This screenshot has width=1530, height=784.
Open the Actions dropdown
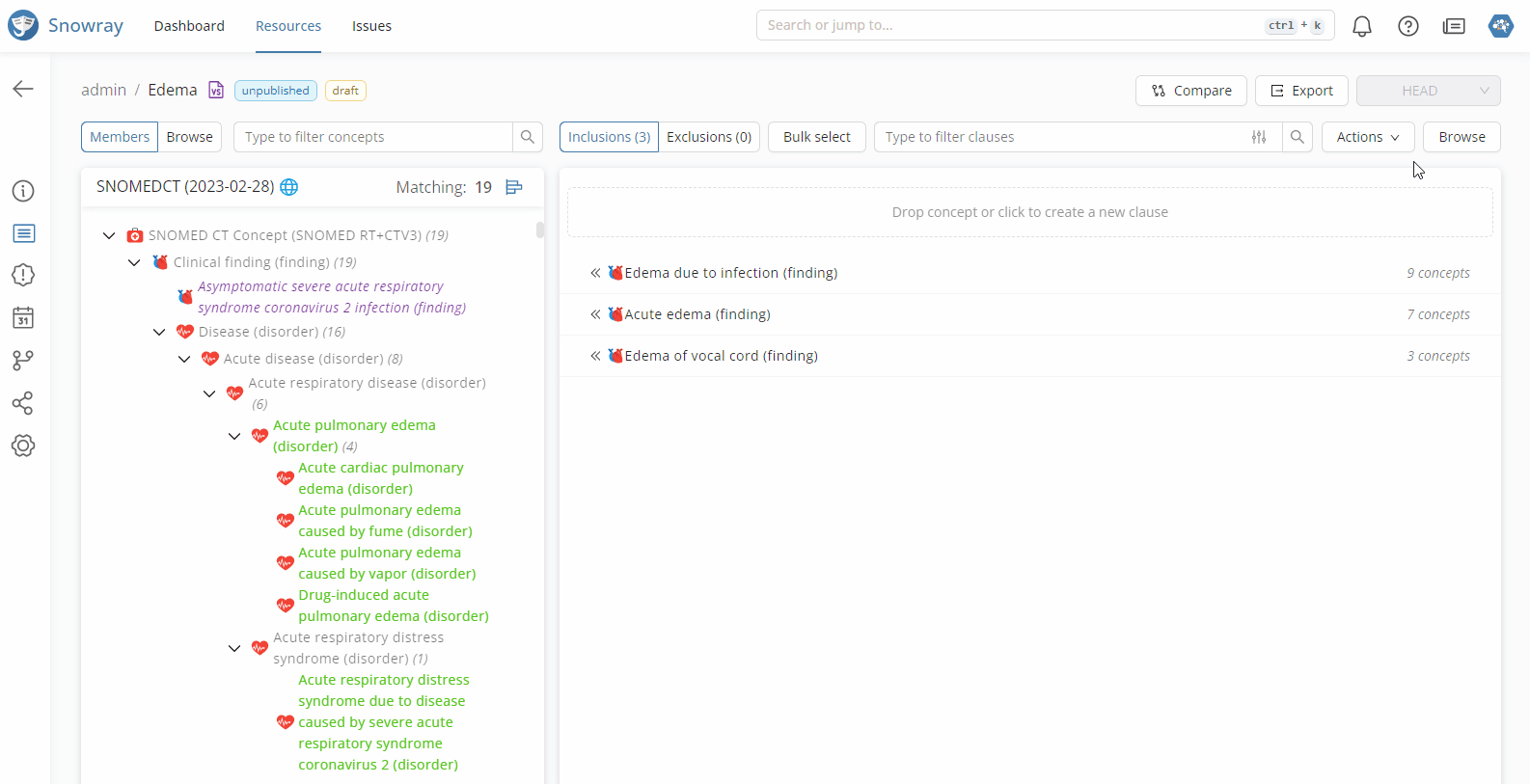pos(1367,137)
